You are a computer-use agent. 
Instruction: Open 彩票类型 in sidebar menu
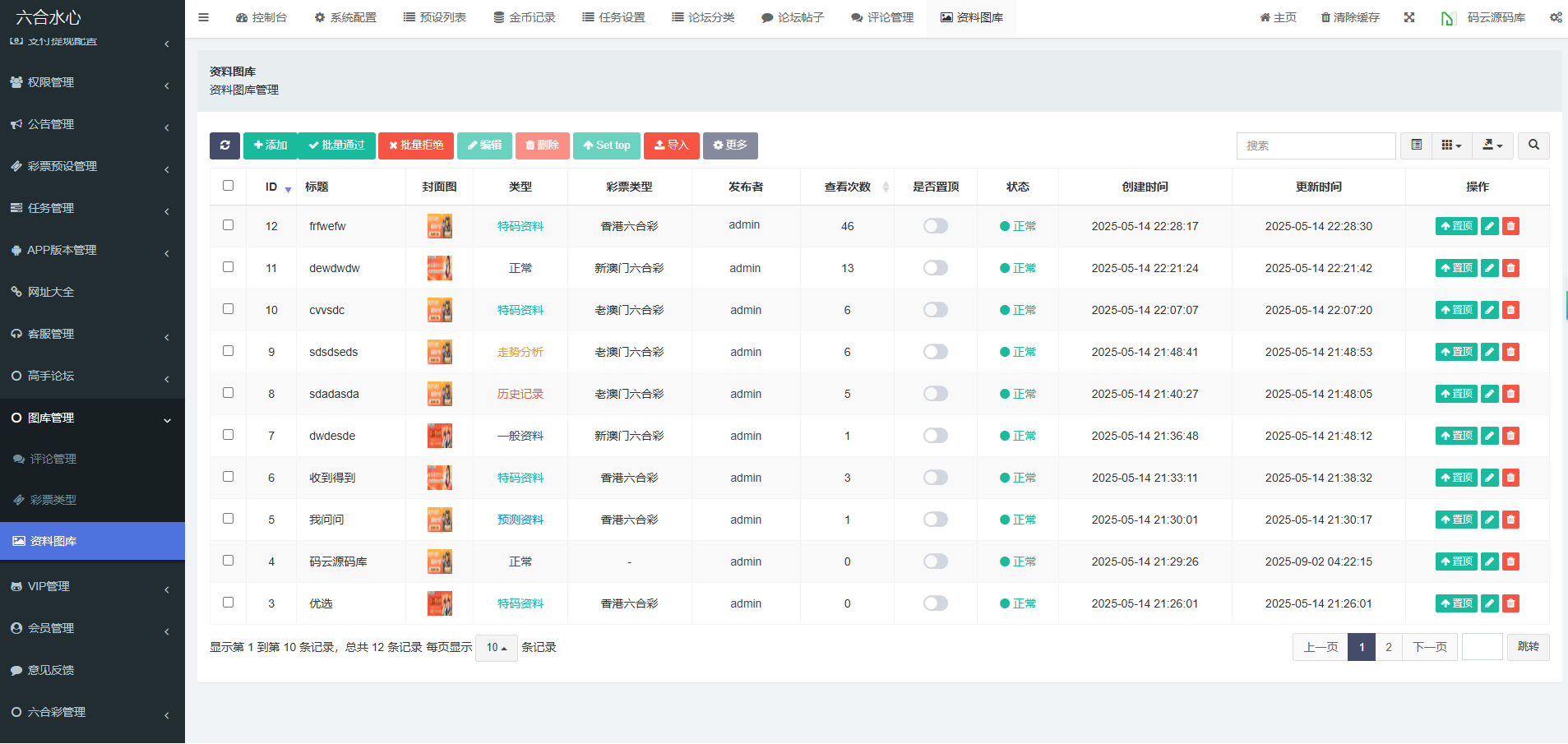click(x=53, y=500)
